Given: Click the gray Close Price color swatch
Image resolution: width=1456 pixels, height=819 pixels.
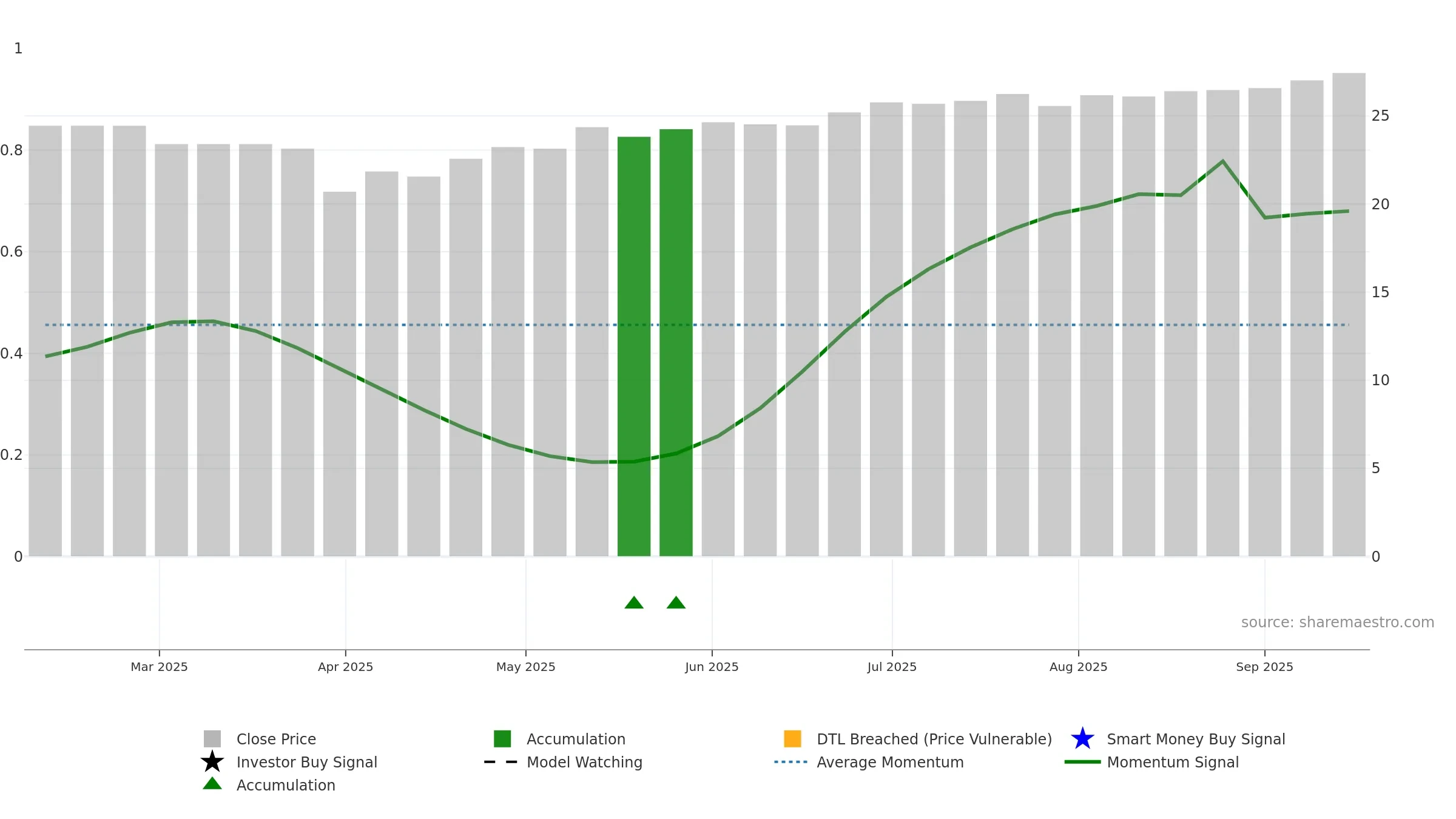Looking at the screenshot, I should pyautogui.click(x=212, y=739).
